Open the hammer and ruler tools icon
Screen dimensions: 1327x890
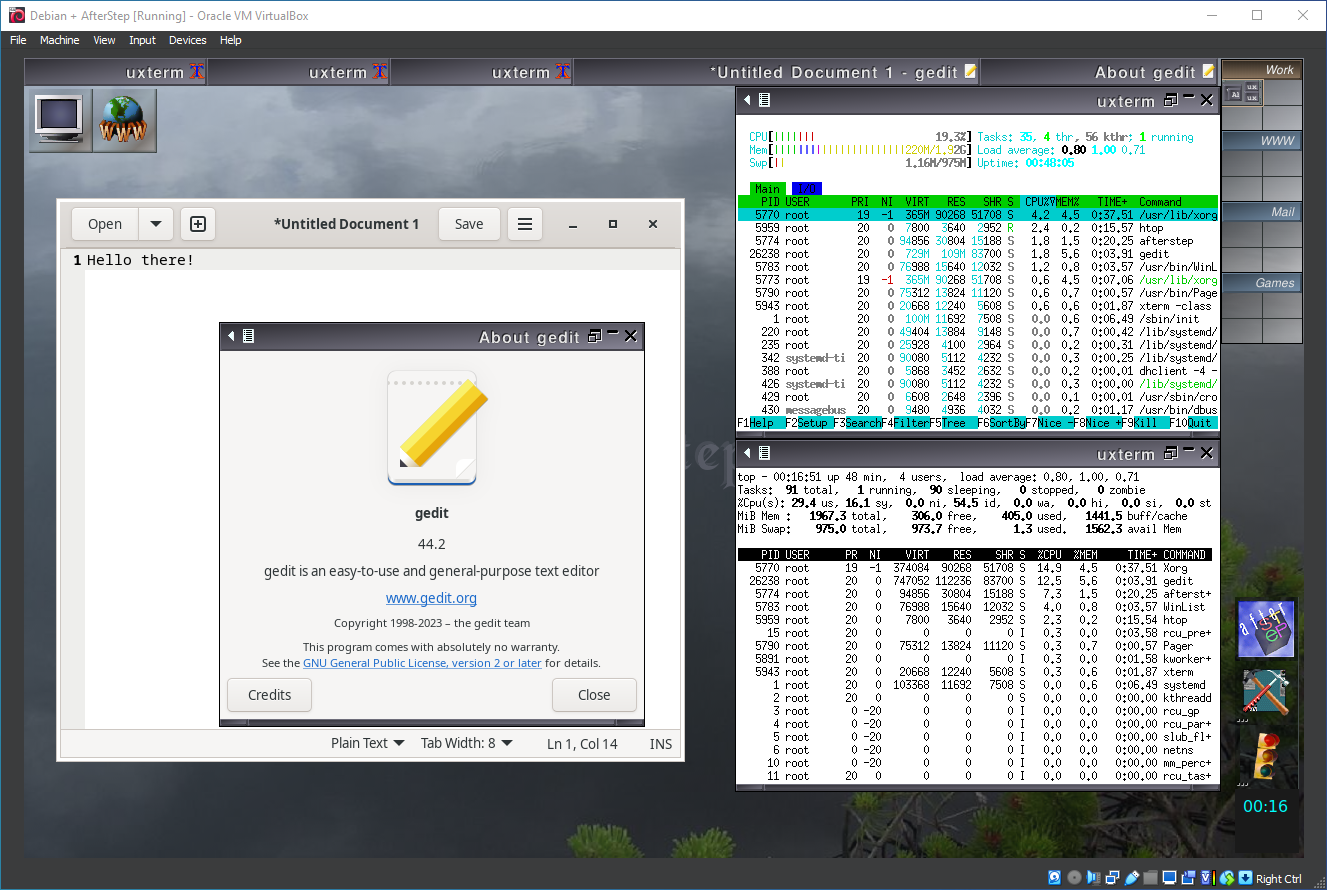point(1265,692)
